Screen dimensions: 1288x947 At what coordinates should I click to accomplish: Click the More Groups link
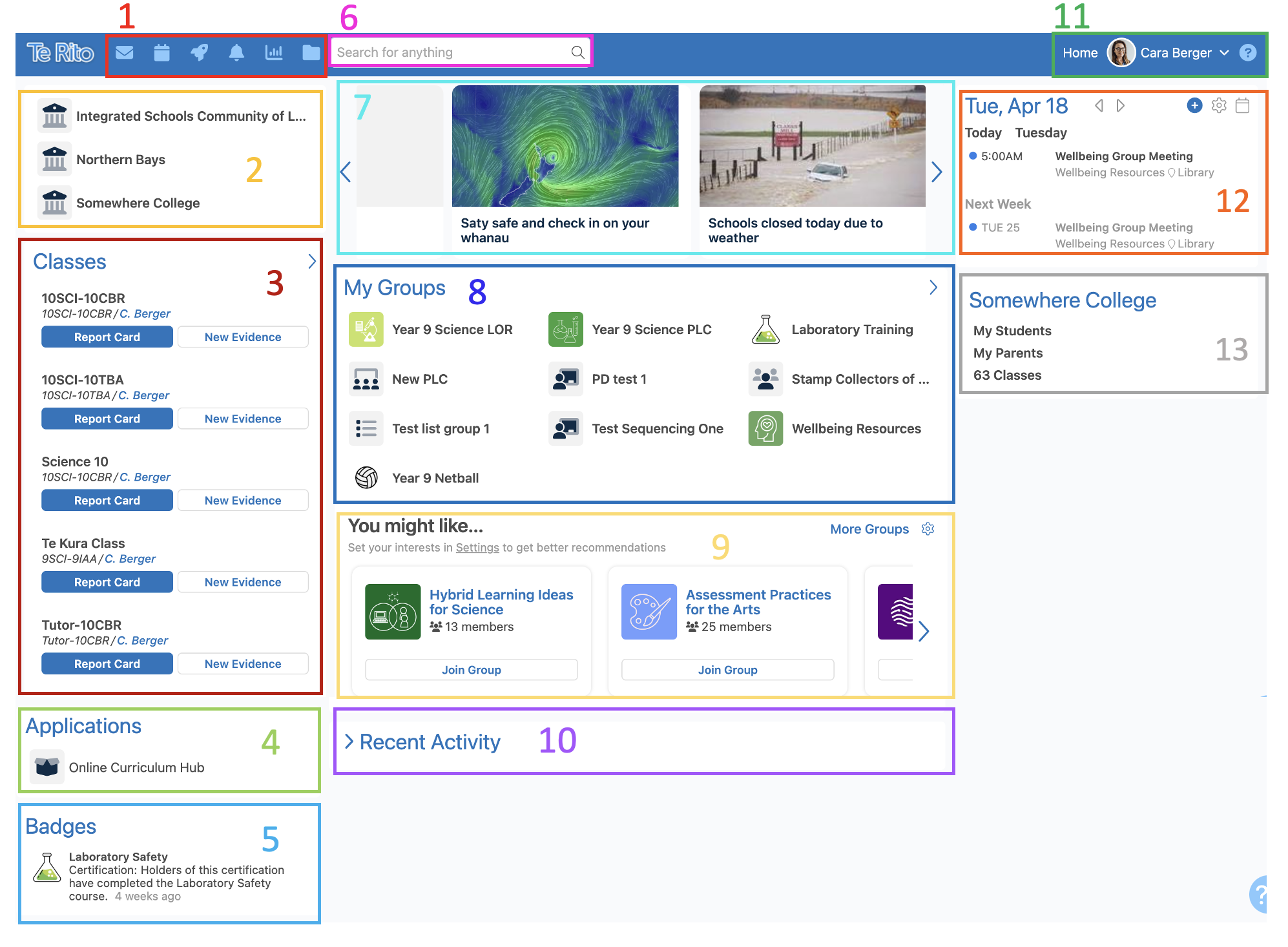[x=869, y=529]
